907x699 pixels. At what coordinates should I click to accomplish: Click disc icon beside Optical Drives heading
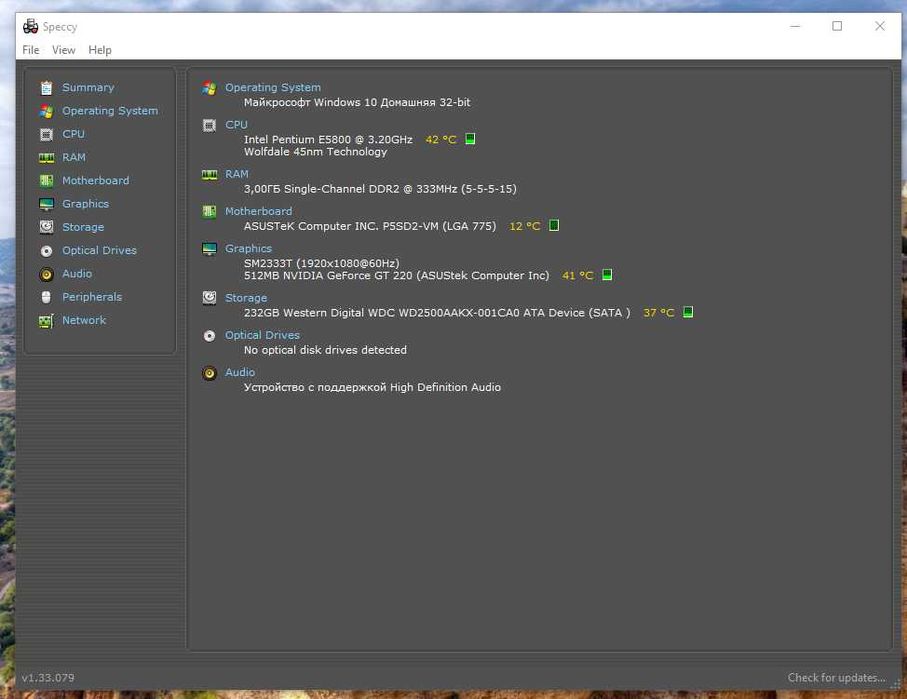209,336
